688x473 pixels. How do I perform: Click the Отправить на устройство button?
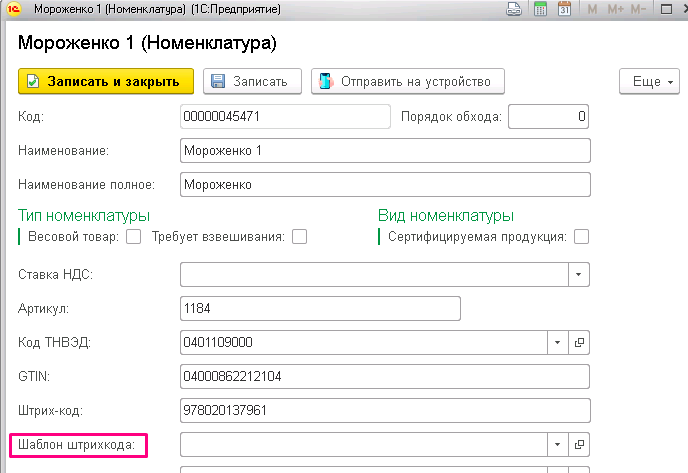(x=407, y=81)
